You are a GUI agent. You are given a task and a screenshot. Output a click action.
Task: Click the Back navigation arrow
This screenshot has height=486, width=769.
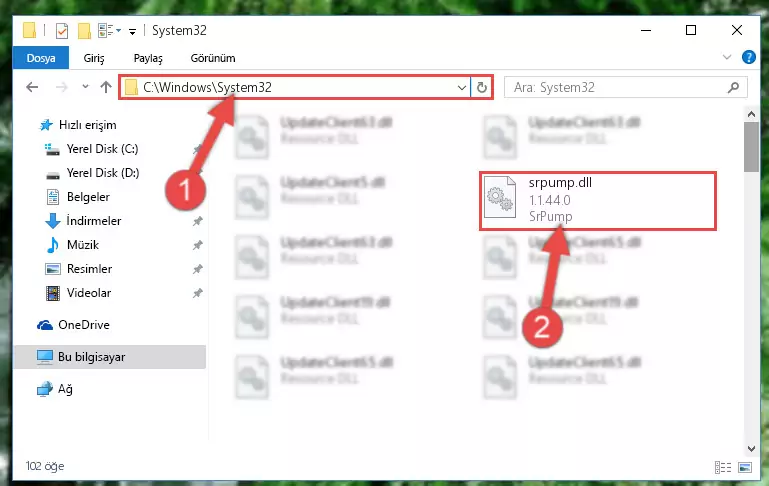point(32,87)
